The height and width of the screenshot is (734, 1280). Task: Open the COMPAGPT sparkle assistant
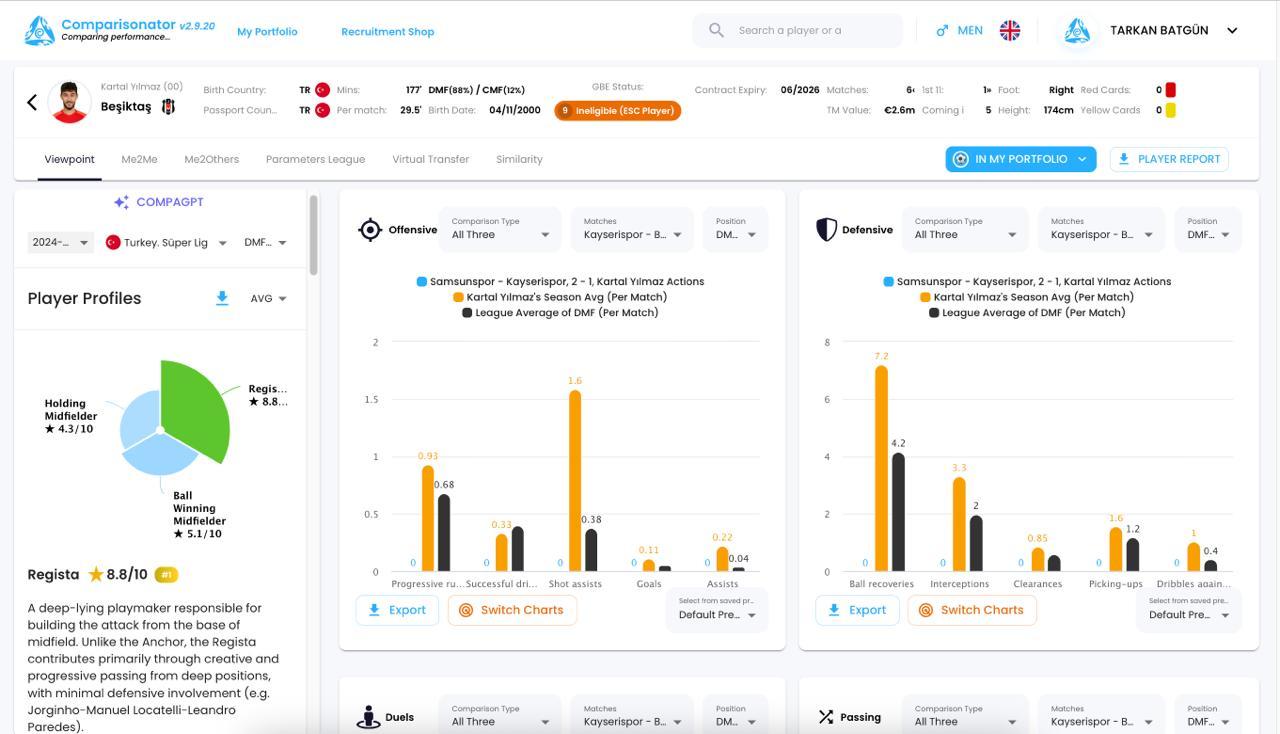coord(158,202)
